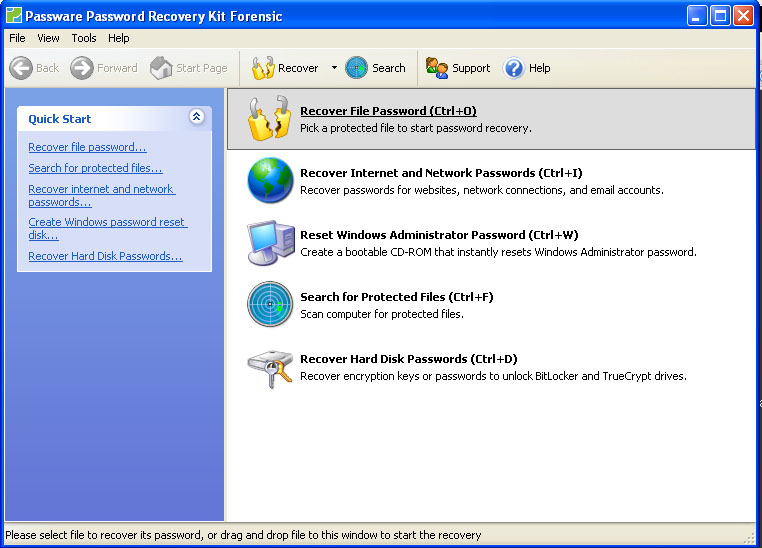Click 'Scan computer for protected files.' text
Screen dimensions: 762x548
[x=381, y=314]
